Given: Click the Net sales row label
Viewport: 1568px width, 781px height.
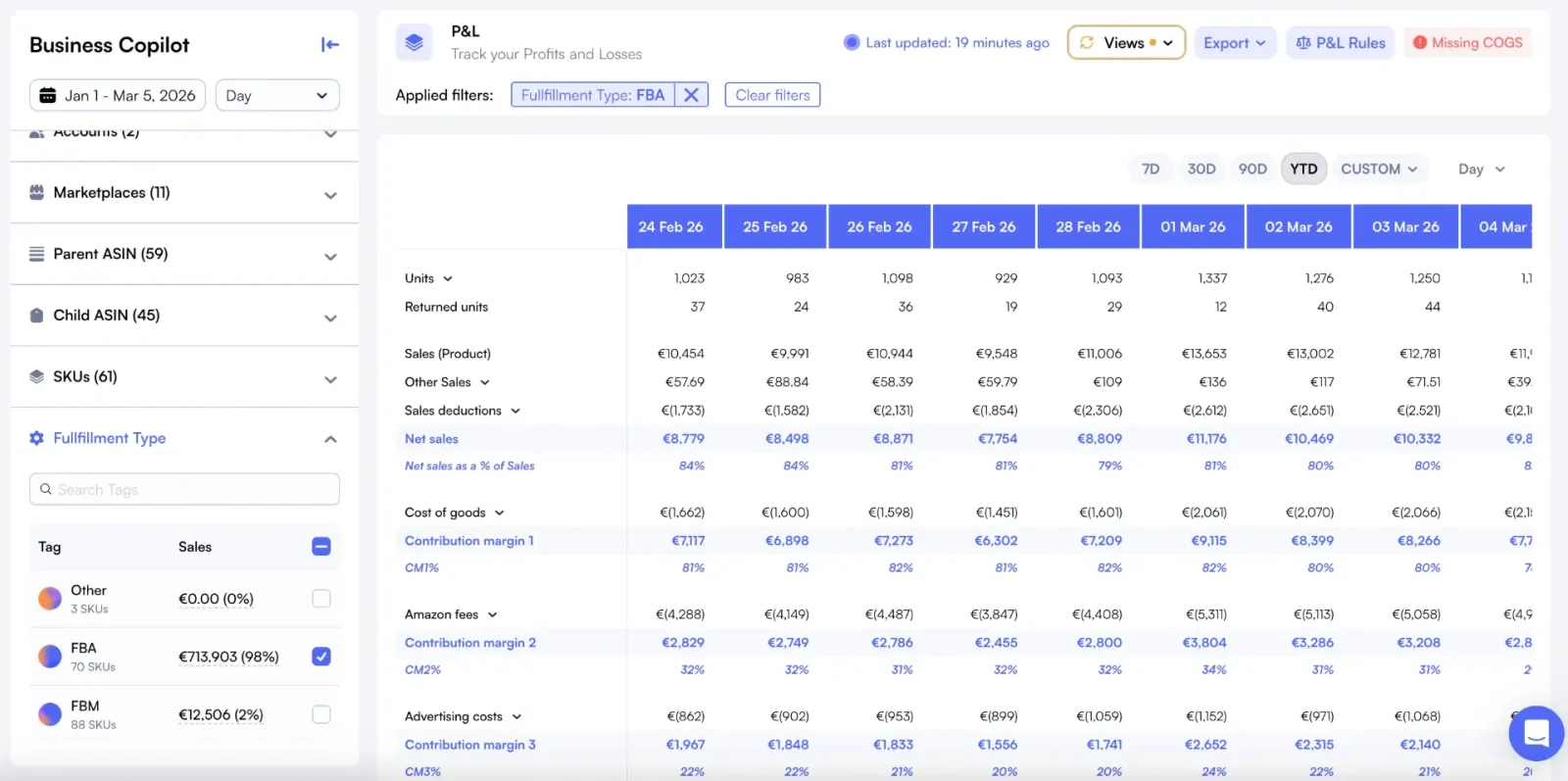Looking at the screenshot, I should (x=431, y=439).
